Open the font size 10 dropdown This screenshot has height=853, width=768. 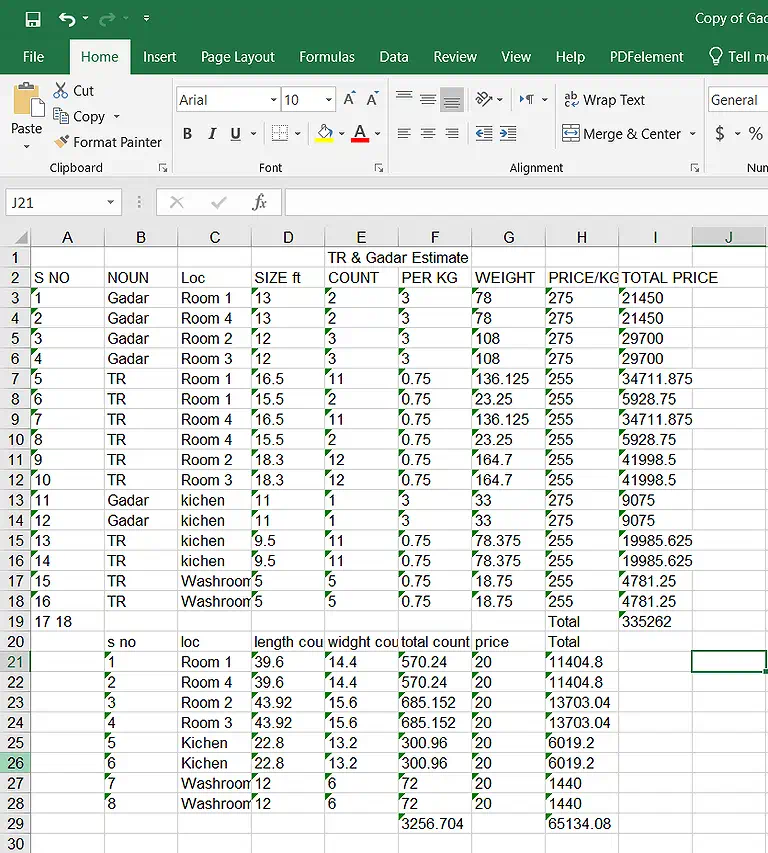pos(329,100)
